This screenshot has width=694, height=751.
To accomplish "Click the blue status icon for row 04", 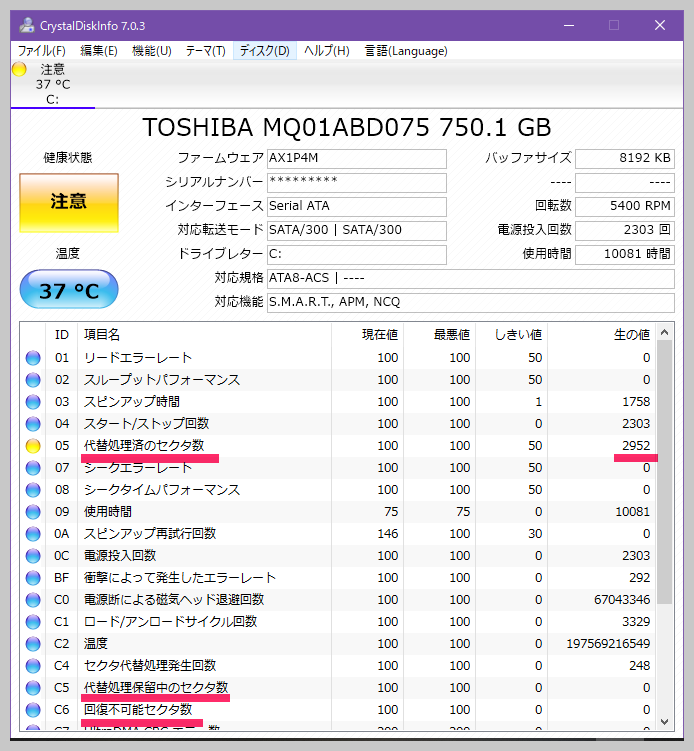I will [x=33, y=424].
